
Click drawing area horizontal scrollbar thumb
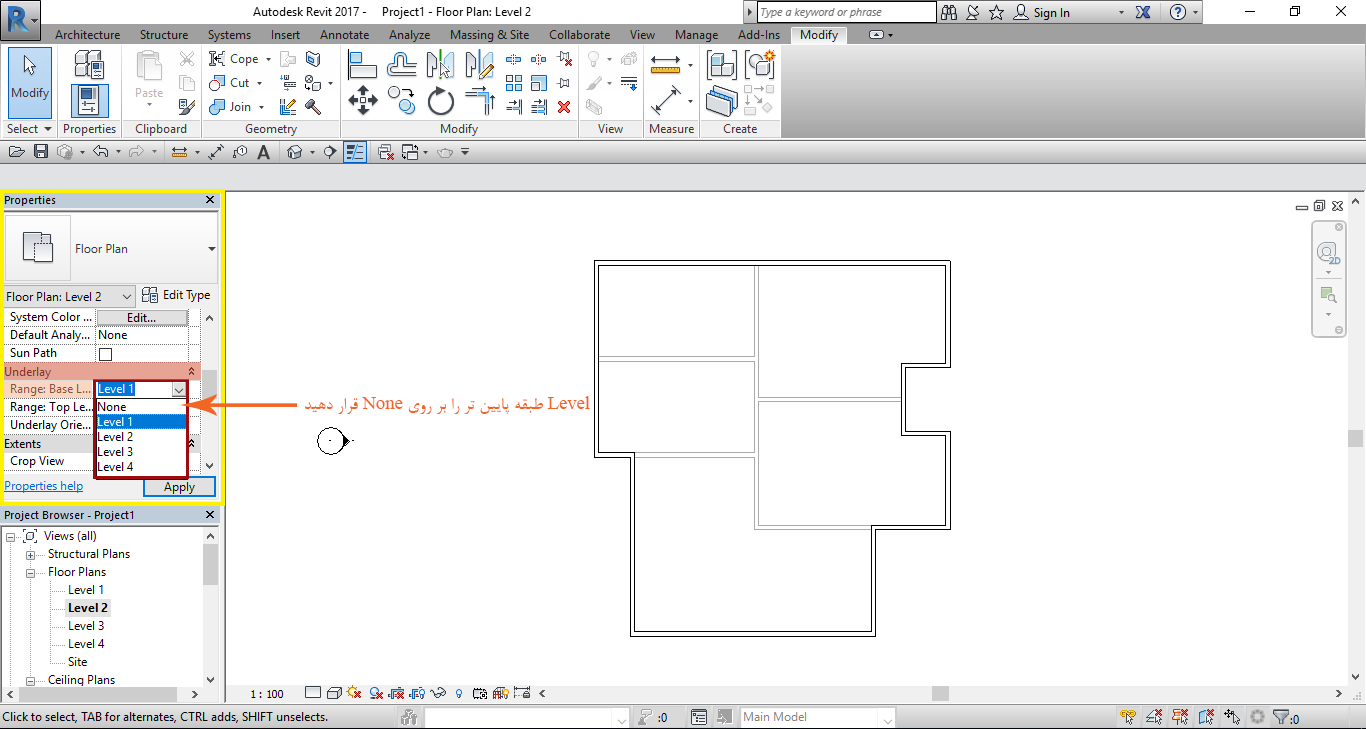click(940, 693)
